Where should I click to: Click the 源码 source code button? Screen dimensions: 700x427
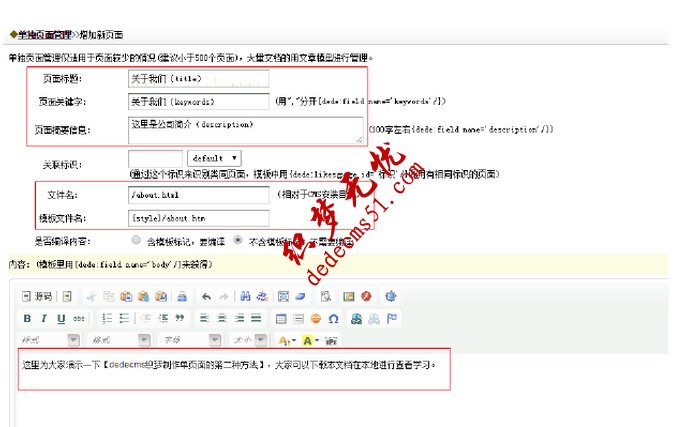pyautogui.click(x=37, y=296)
